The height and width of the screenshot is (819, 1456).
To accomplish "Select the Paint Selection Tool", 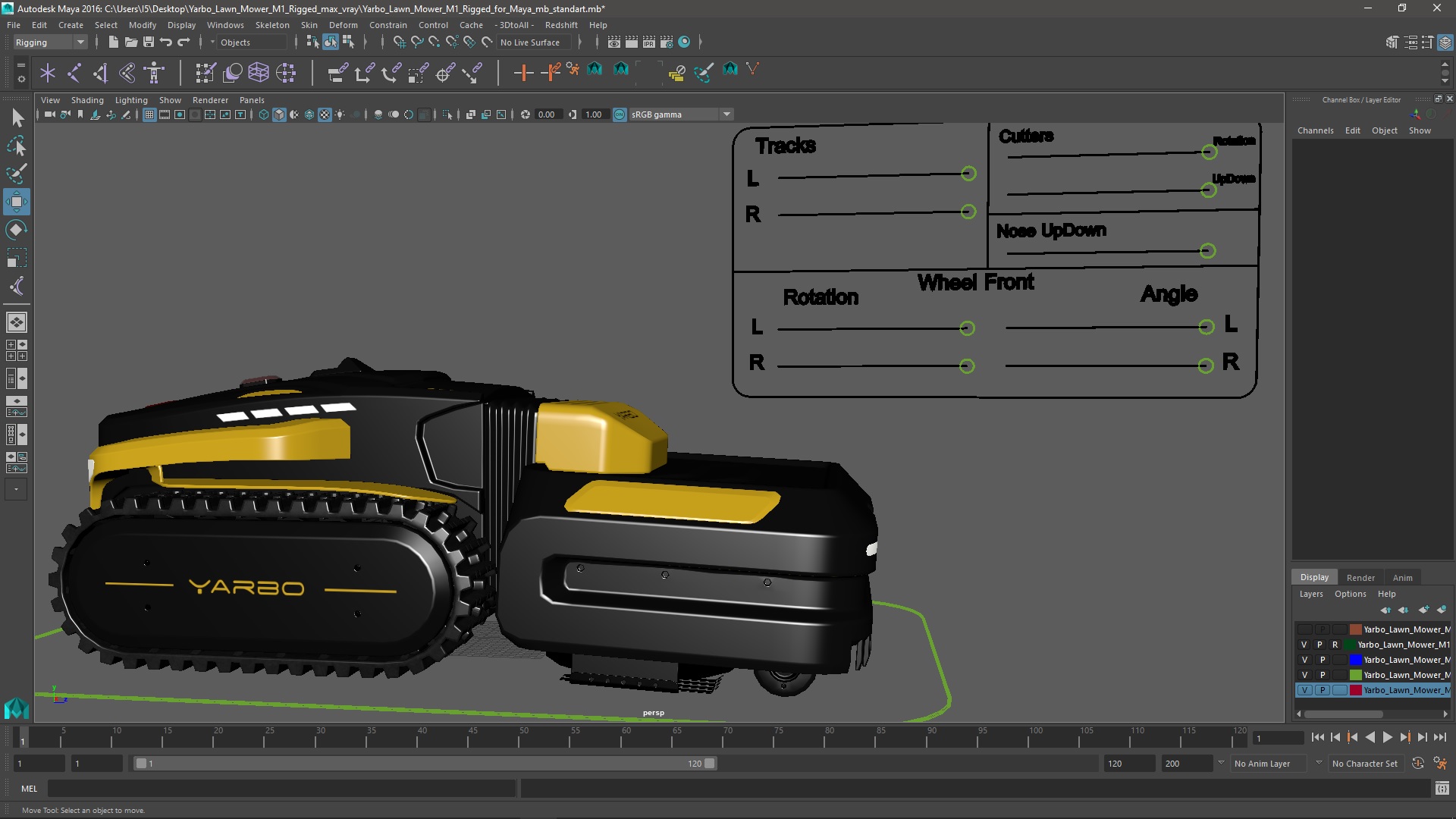I will [16, 174].
